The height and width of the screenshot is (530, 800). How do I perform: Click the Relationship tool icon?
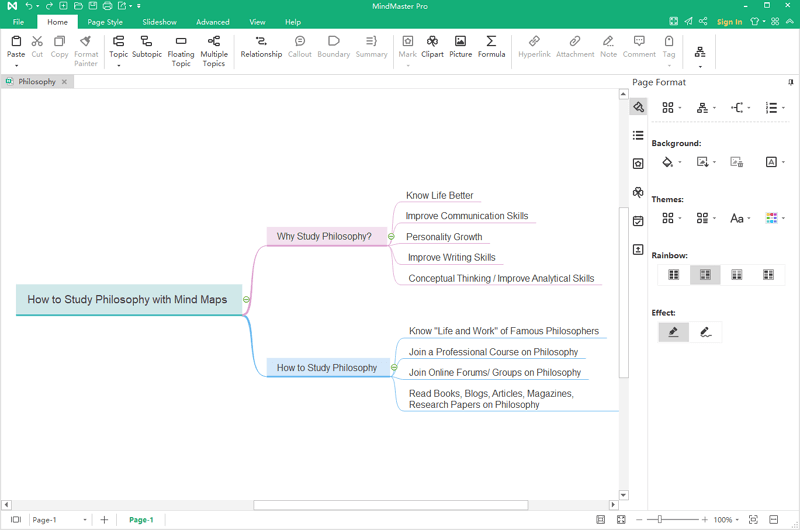click(261, 42)
